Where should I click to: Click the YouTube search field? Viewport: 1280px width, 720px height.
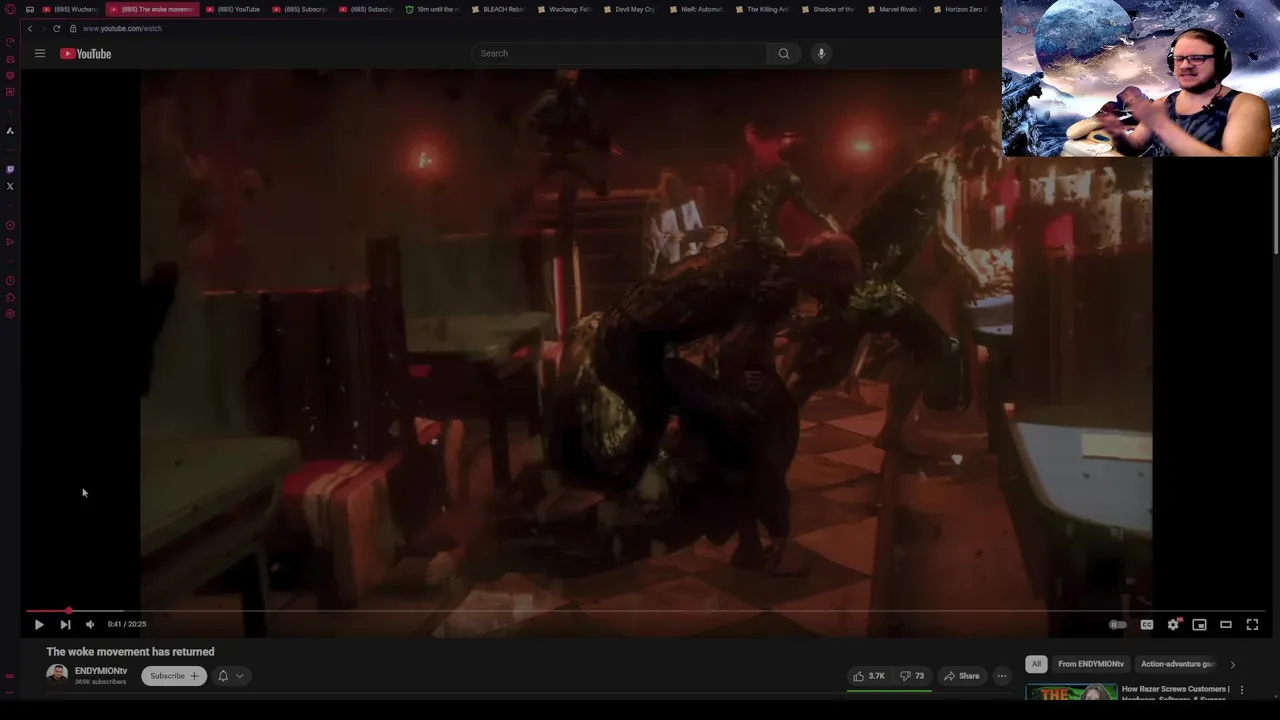620,53
